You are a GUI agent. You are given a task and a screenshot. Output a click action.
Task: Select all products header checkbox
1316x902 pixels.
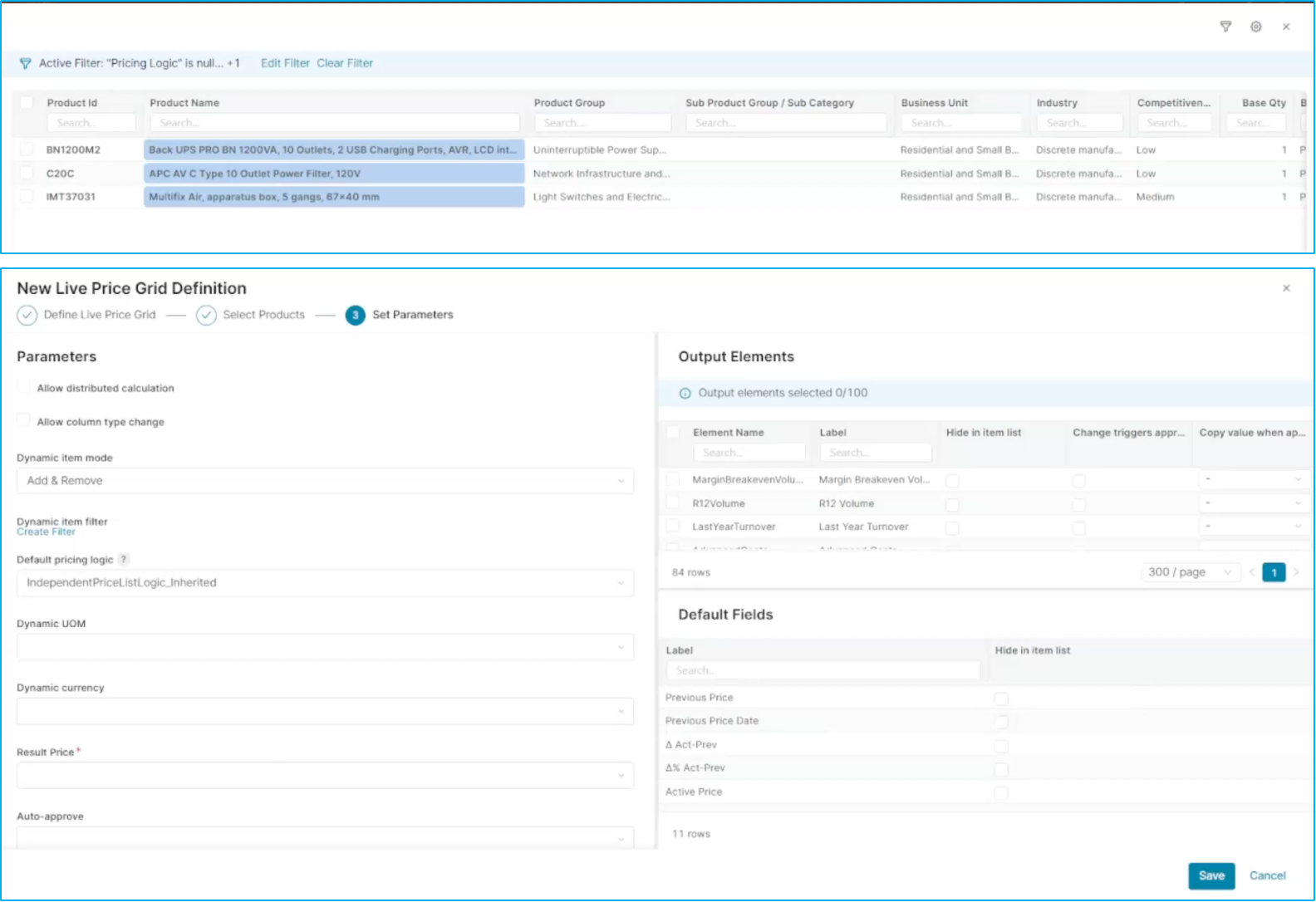click(27, 102)
